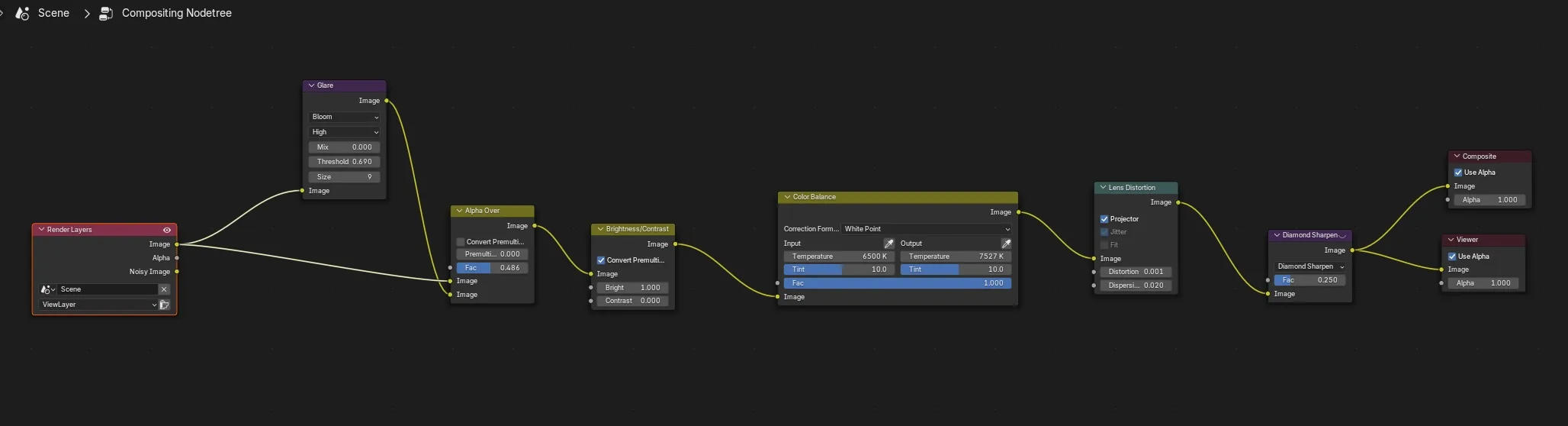Click the Compositing Nodetree breadcrumb icon
Screen dimensions: 1568x426
106,13
